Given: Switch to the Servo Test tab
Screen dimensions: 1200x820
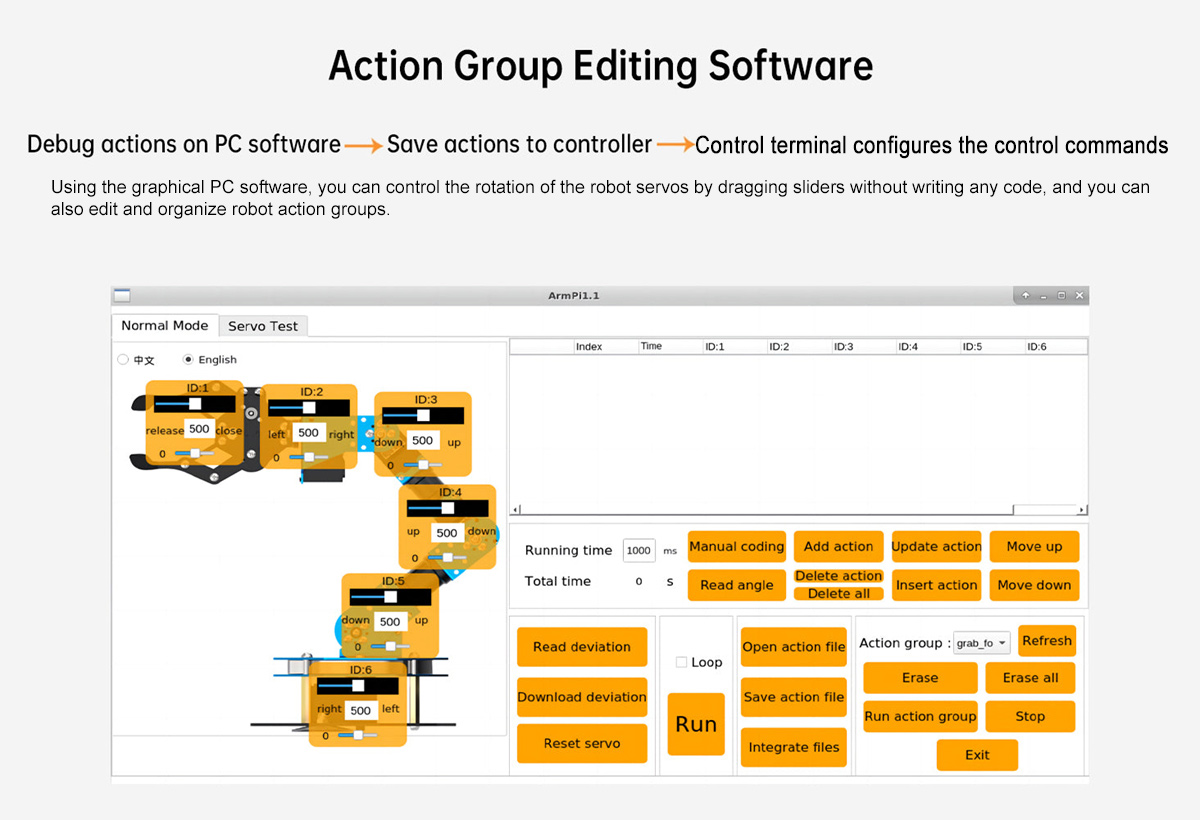Looking at the screenshot, I should coord(263,326).
